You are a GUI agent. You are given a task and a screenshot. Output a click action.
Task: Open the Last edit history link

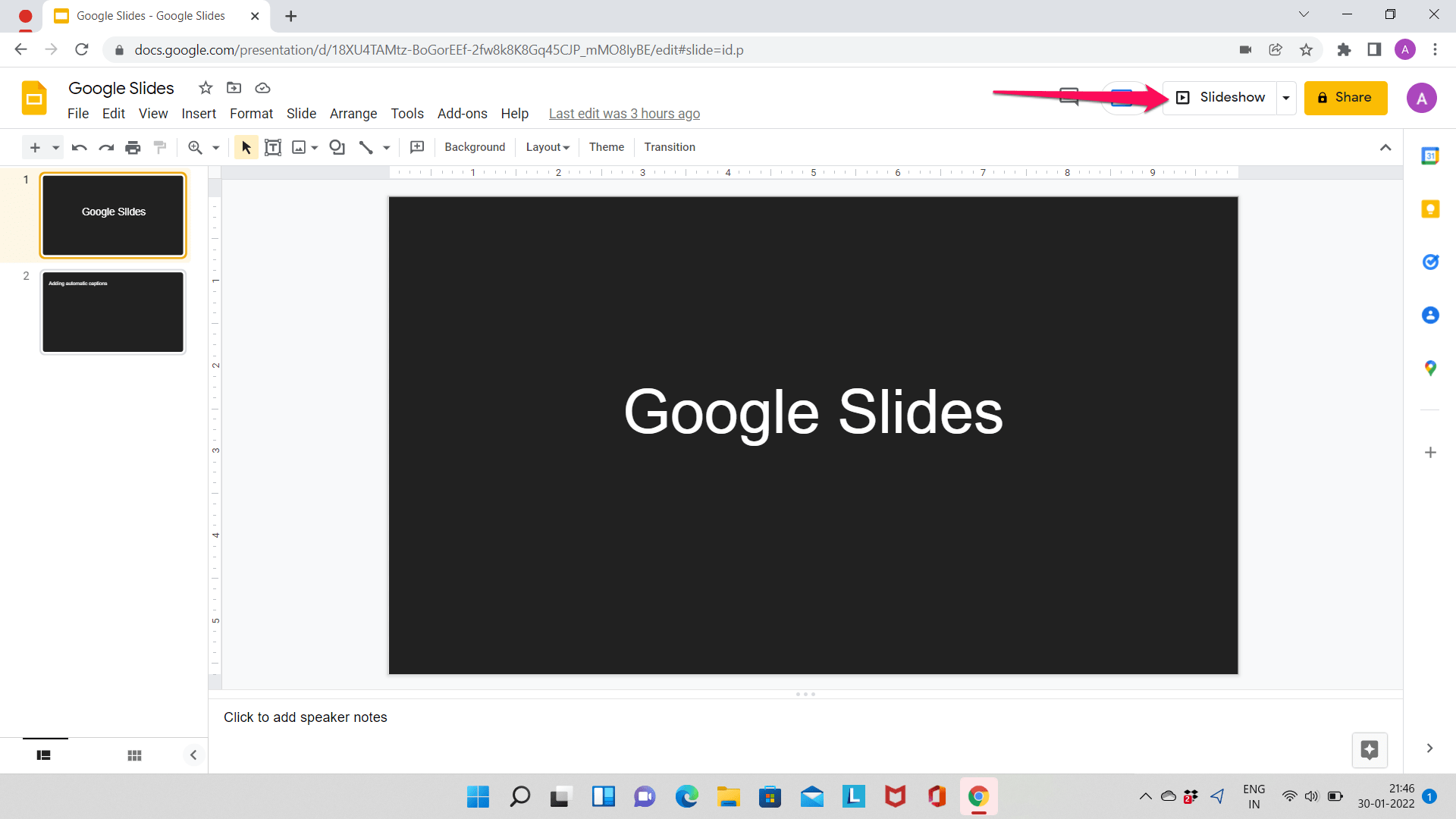tap(624, 114)
